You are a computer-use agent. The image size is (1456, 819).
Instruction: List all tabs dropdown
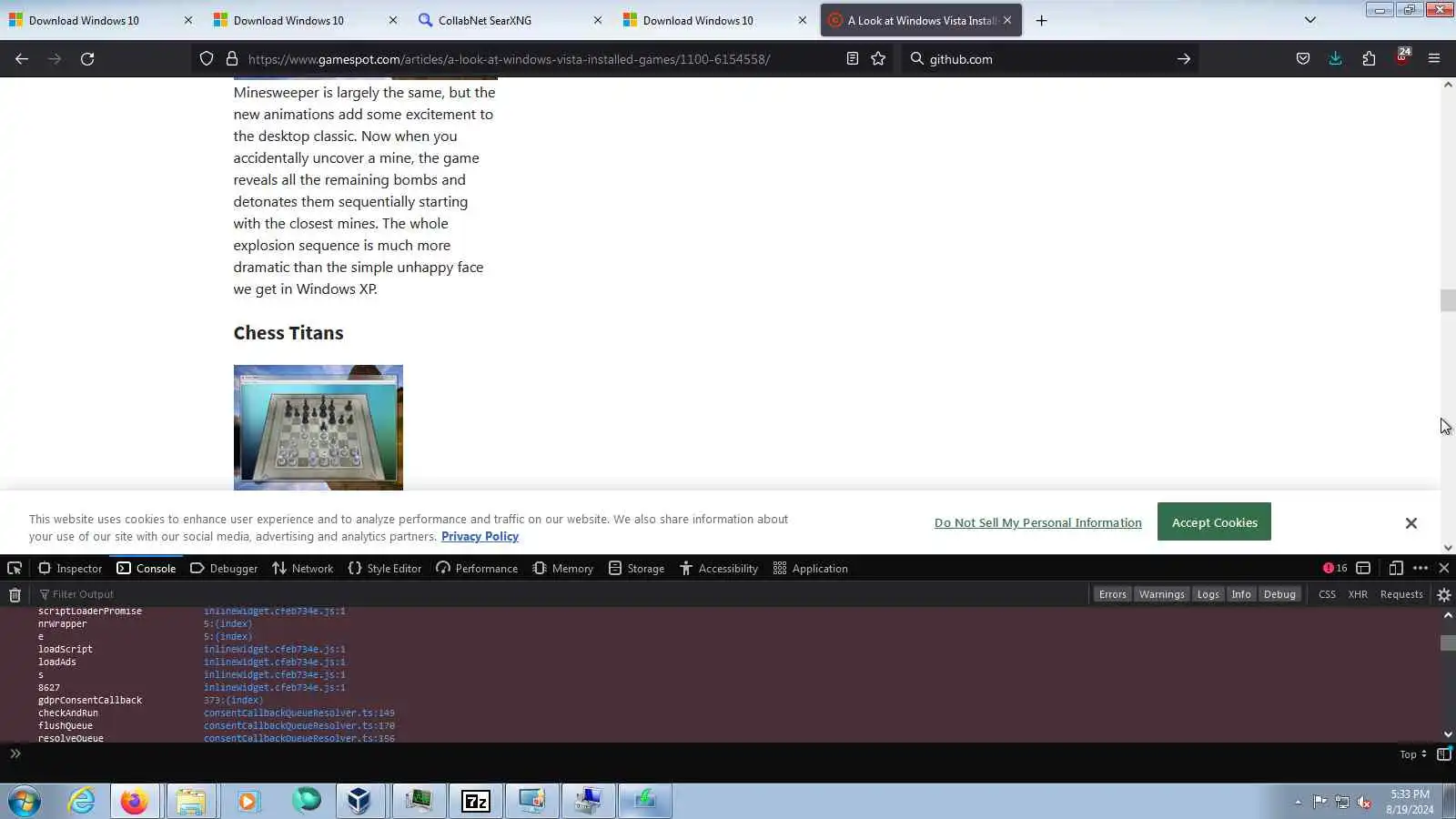point(1310,20)
